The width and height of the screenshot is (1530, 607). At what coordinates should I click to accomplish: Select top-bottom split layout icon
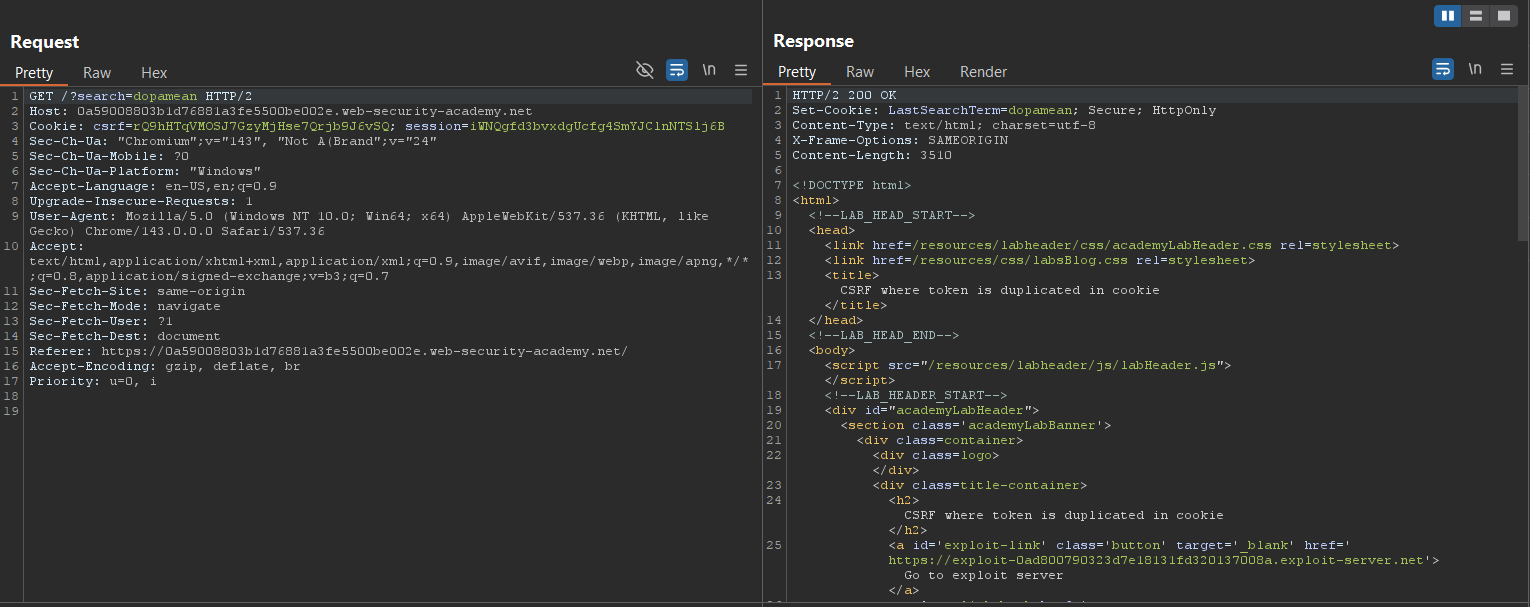(1475, 16)
